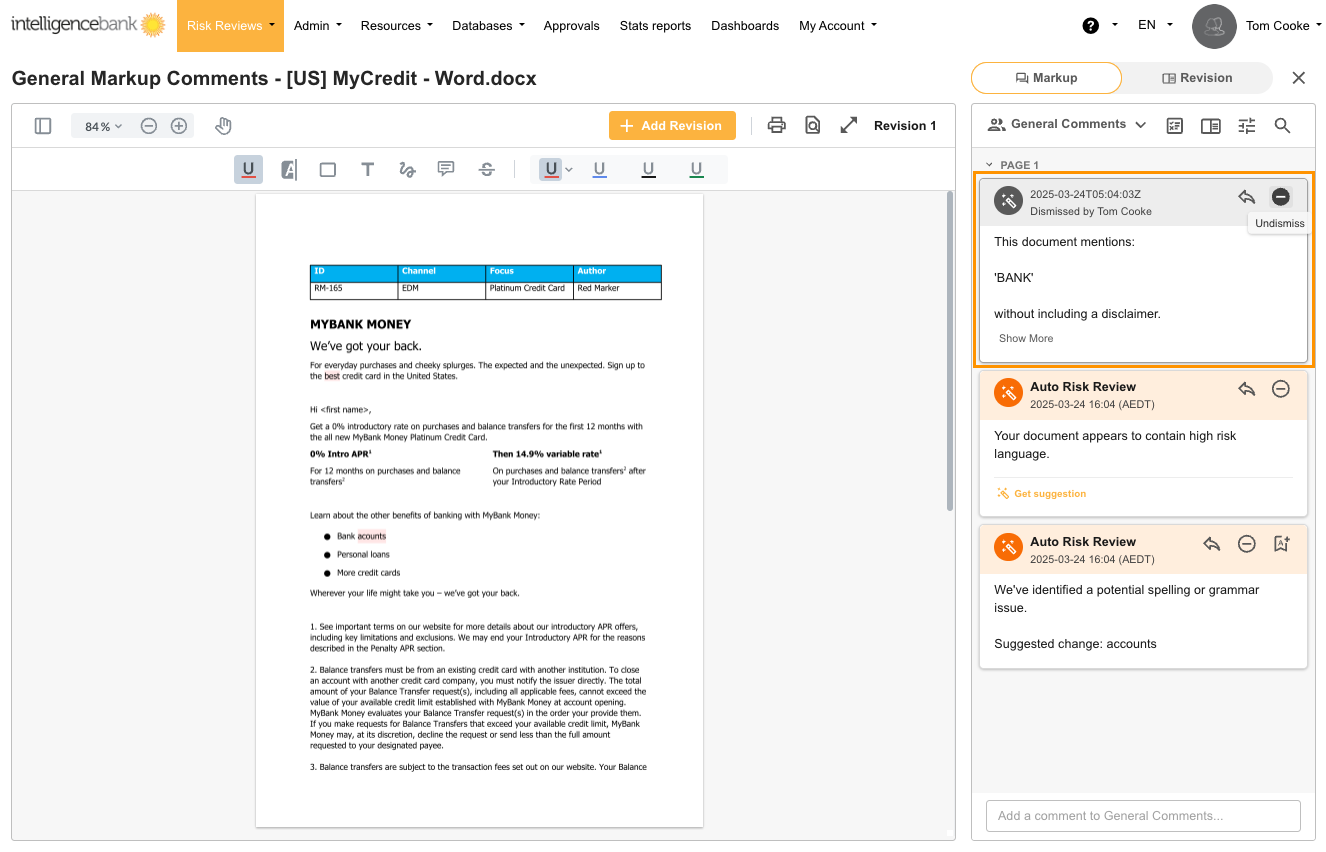Open the Databases dropdown menu
The width and height of the screenshot is (1326, 852).
click(489, 26)
